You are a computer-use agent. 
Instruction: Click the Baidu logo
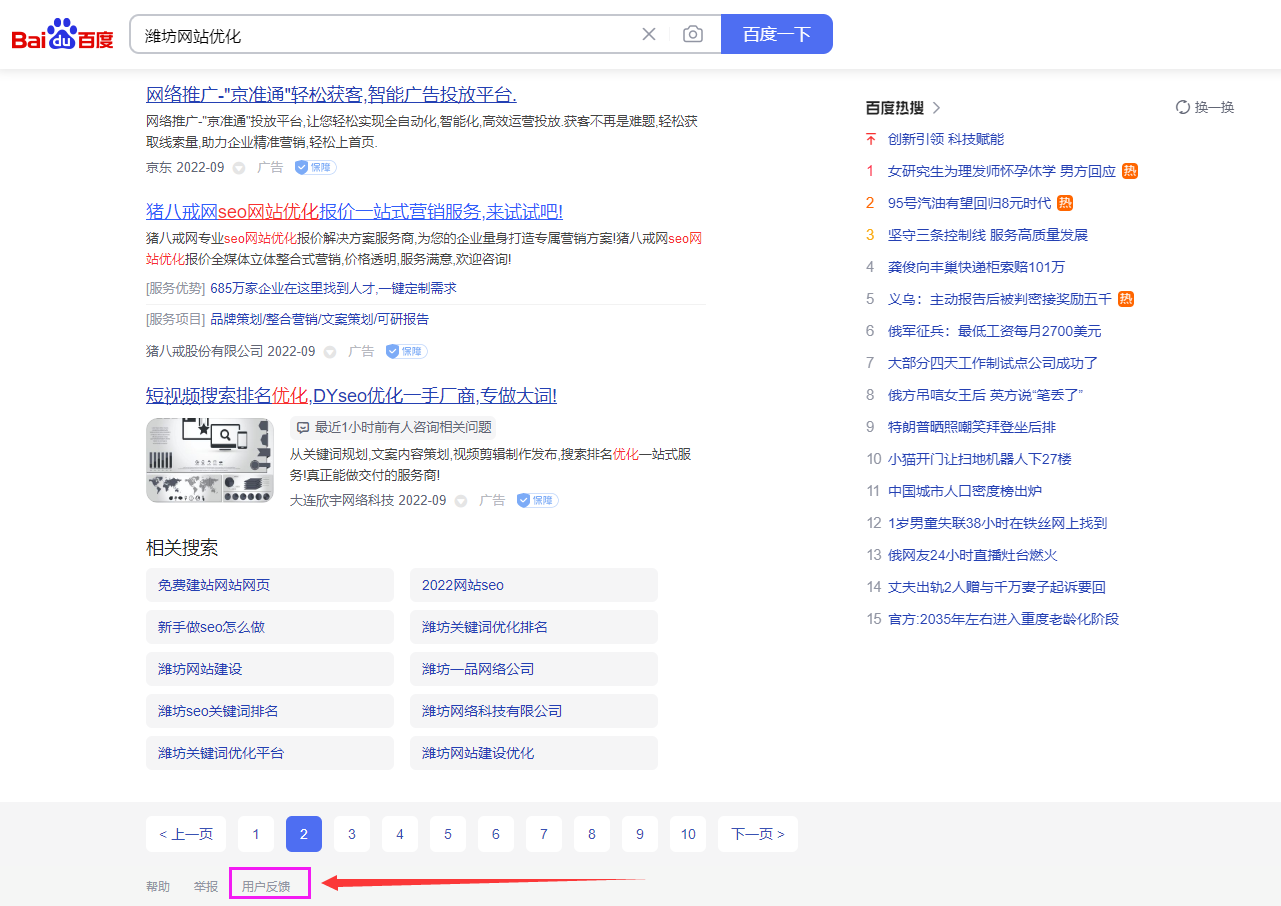click(x=63, y=35)
